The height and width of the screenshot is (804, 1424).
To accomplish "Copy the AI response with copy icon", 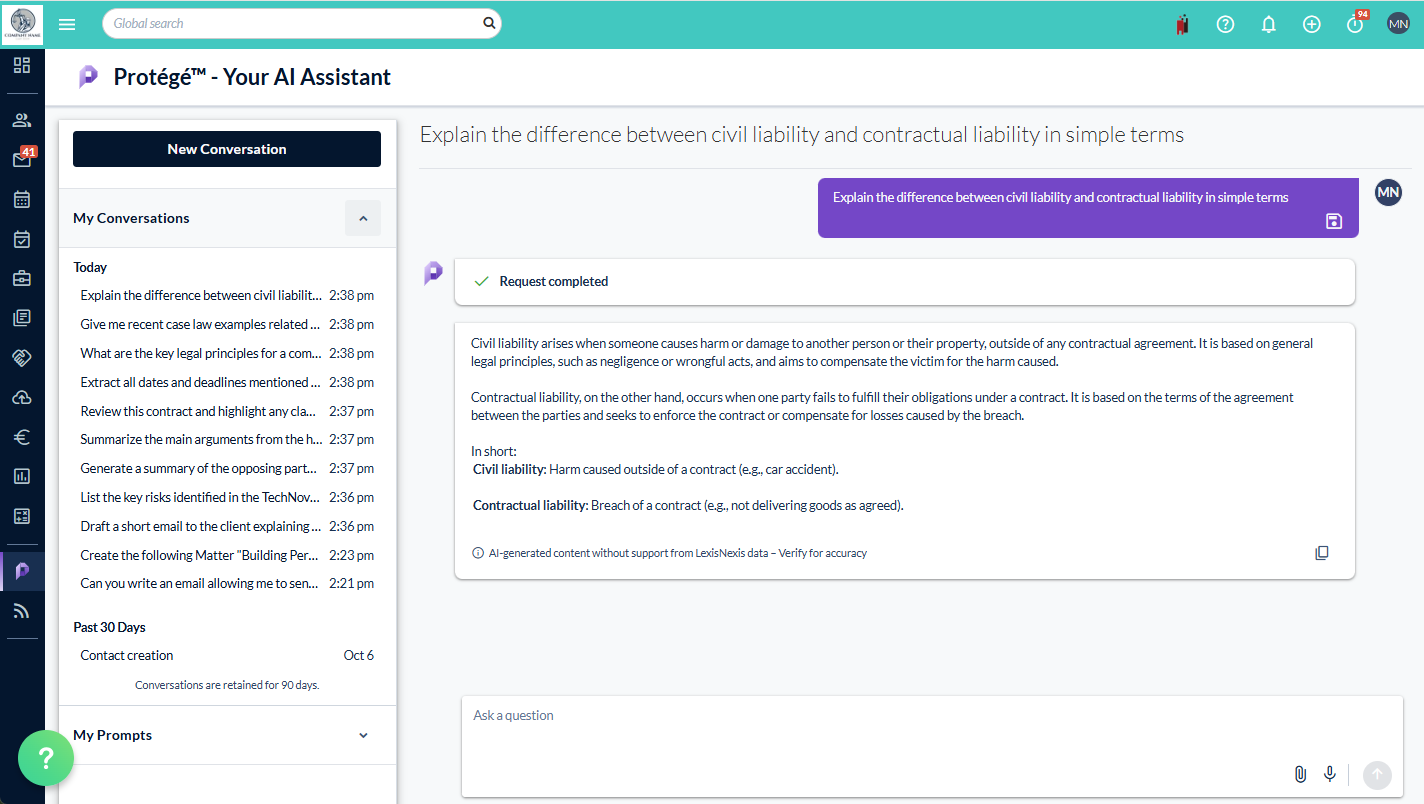I will click(1321, 553).
